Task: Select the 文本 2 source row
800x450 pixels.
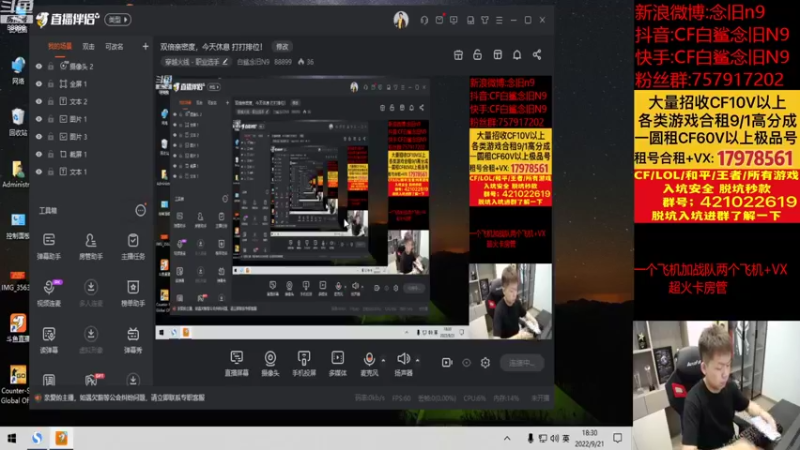Action: point(92,102)
